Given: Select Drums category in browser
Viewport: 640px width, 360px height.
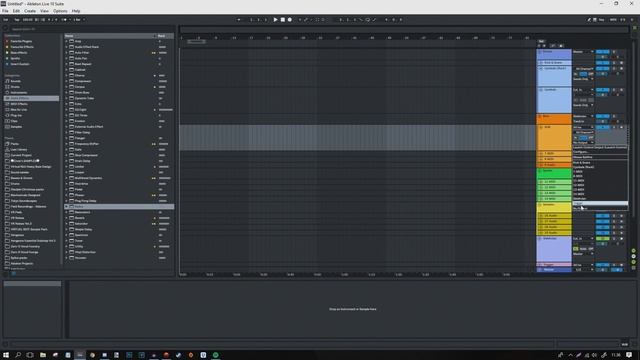Looking at the screenshot, I should point(15,87).
